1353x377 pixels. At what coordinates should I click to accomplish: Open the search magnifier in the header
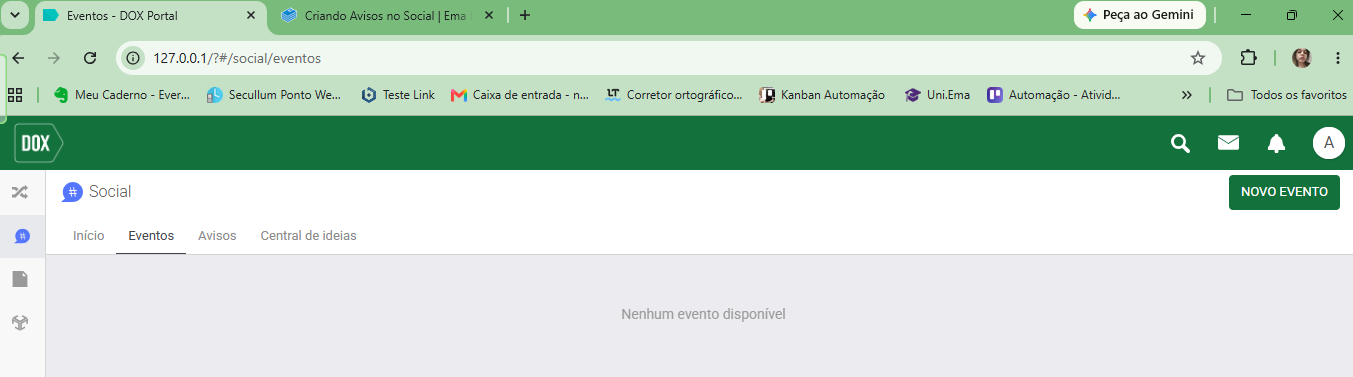point(1180,143)
